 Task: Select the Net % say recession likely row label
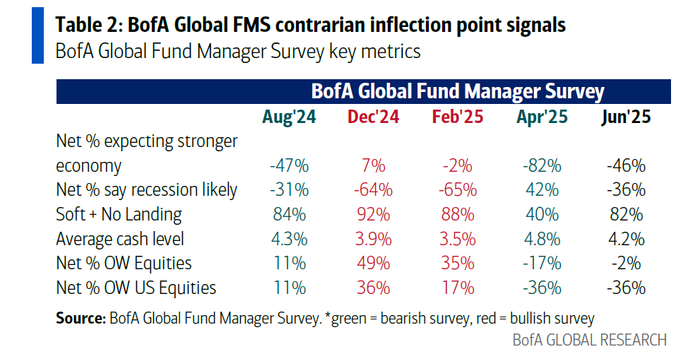point(146,190)
